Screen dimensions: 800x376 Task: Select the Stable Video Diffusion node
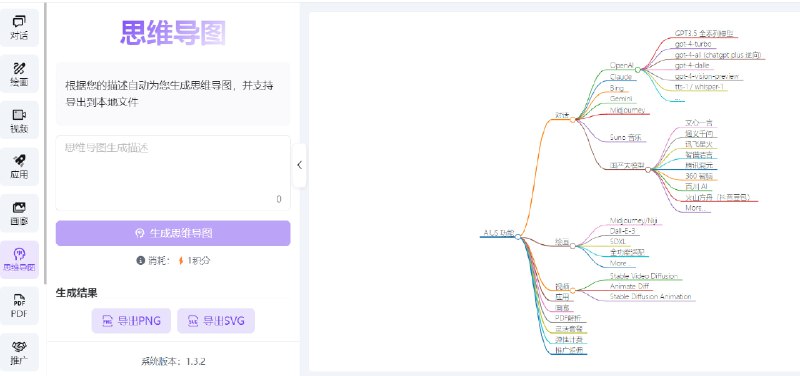click(x=643, y=276)
